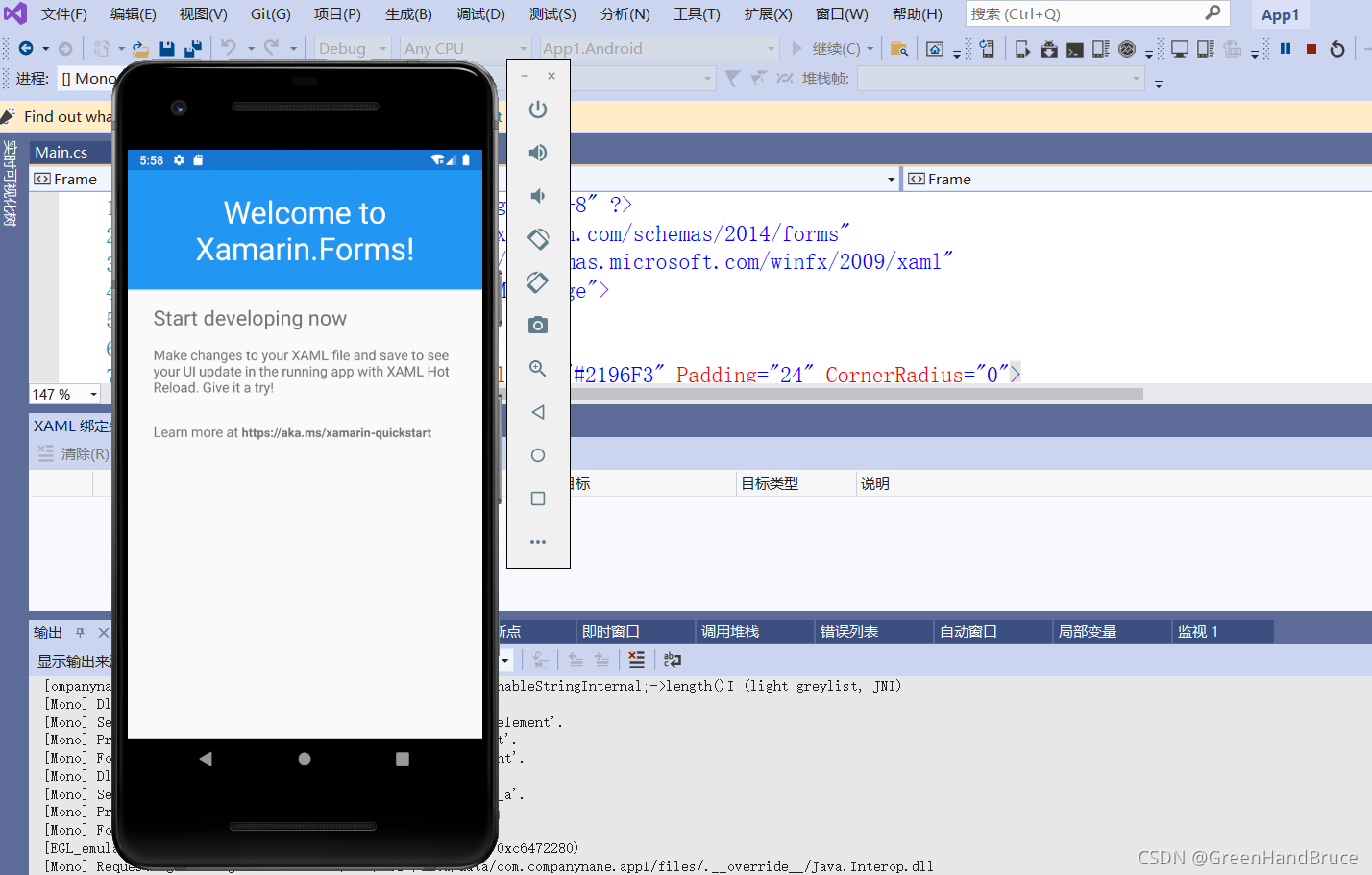This screenshot has height=875, width=1372.
Task: Stop the debugging session
Action: click(x=1311, y=48)
